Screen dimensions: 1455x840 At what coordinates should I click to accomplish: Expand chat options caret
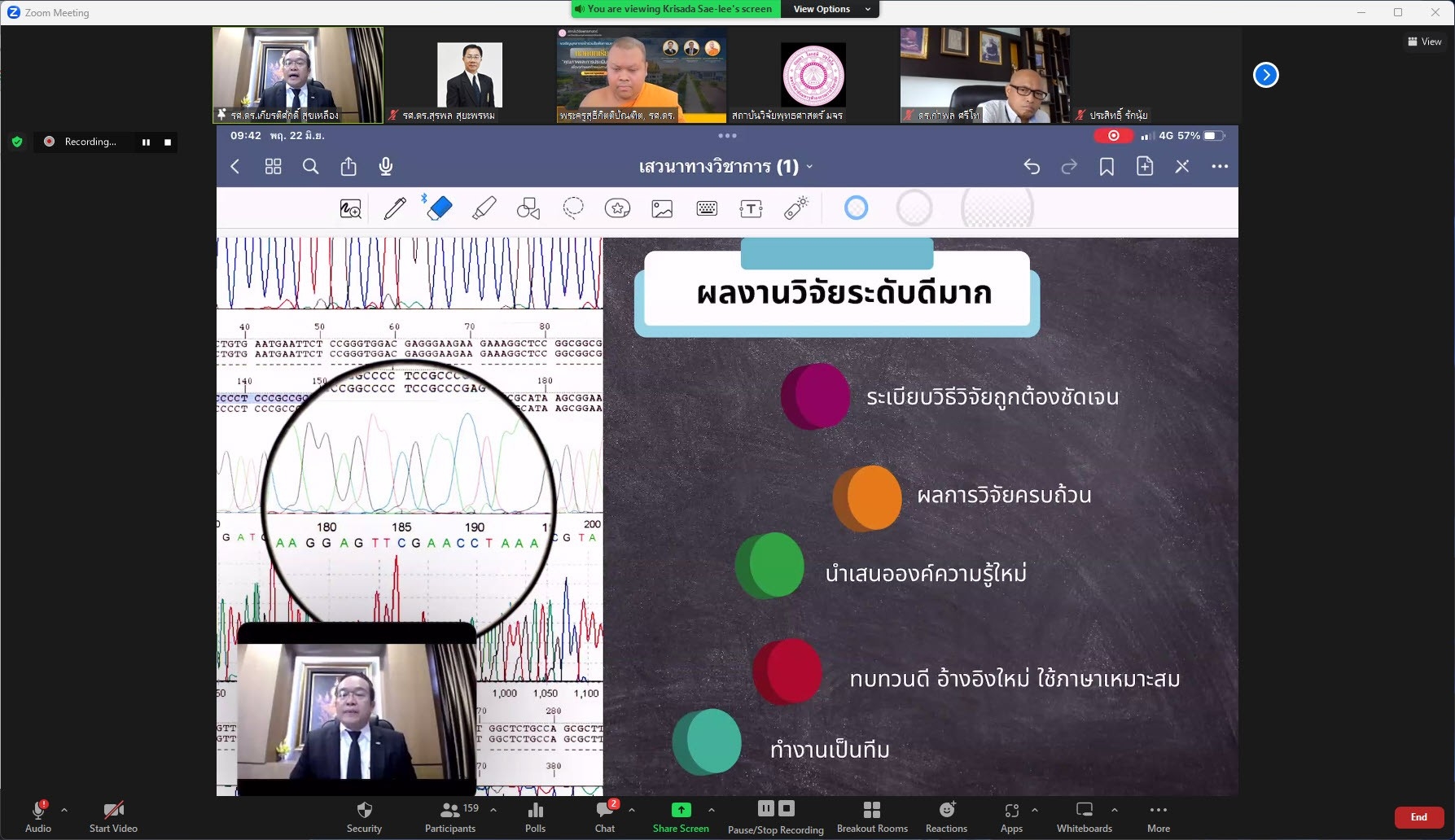[x=632, y=810]
